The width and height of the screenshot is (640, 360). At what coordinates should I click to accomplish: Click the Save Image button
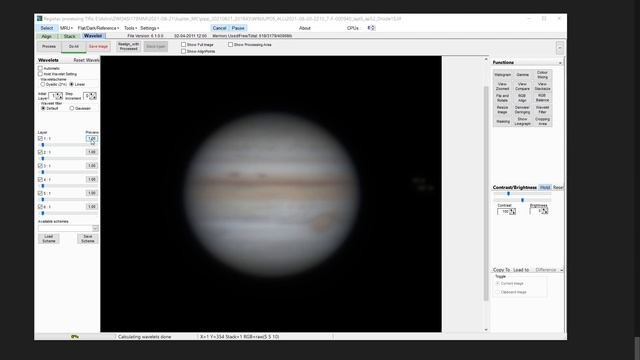tap(98, 47)
